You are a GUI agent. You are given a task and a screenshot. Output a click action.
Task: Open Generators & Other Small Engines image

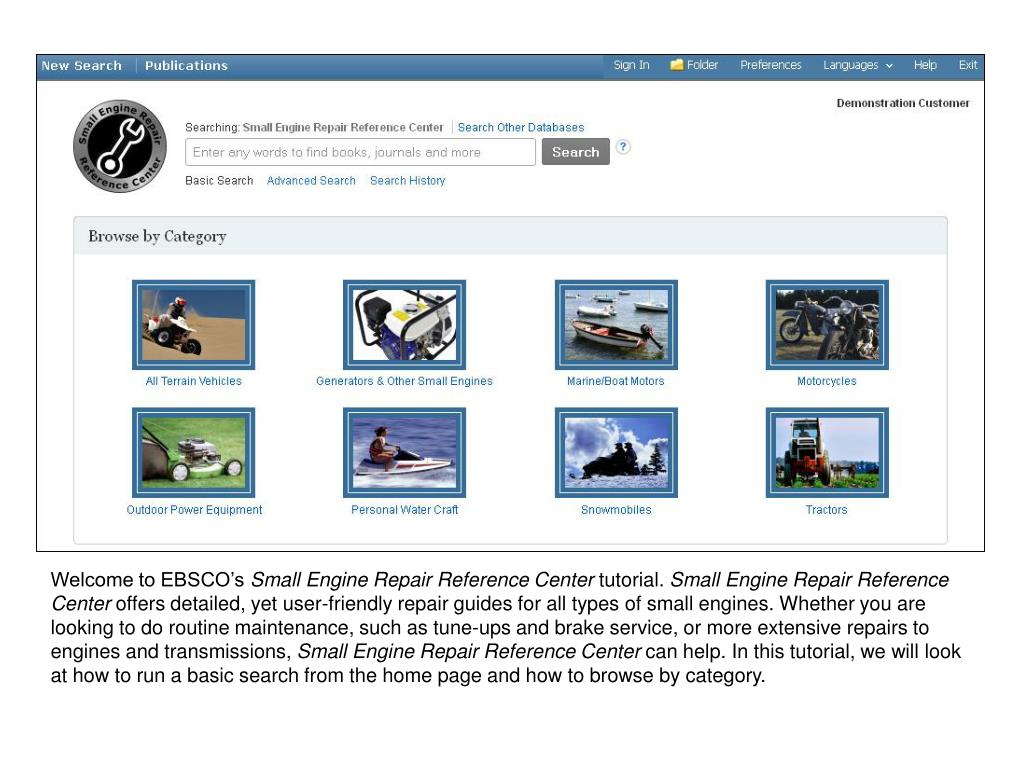[x=404, y=325]
